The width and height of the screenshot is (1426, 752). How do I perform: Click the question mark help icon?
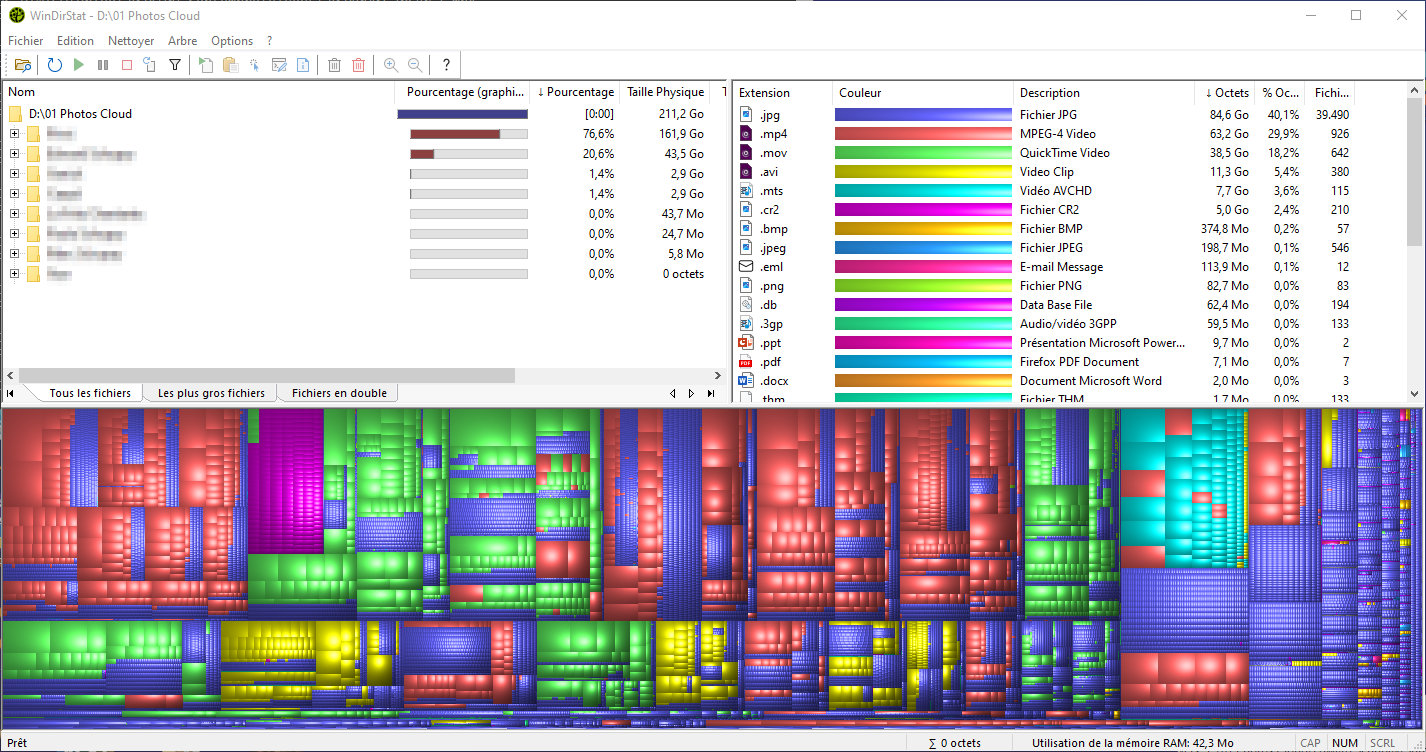pyautogui.click(x=446, y=65)
